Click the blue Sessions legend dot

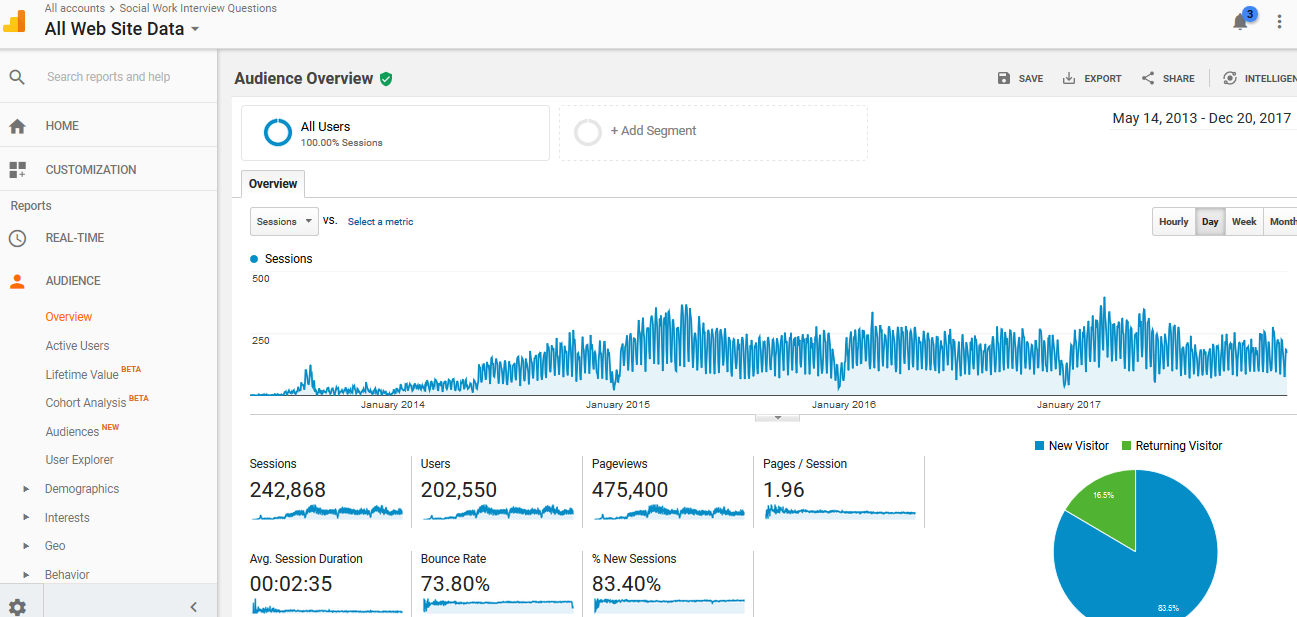coord(254,259)
